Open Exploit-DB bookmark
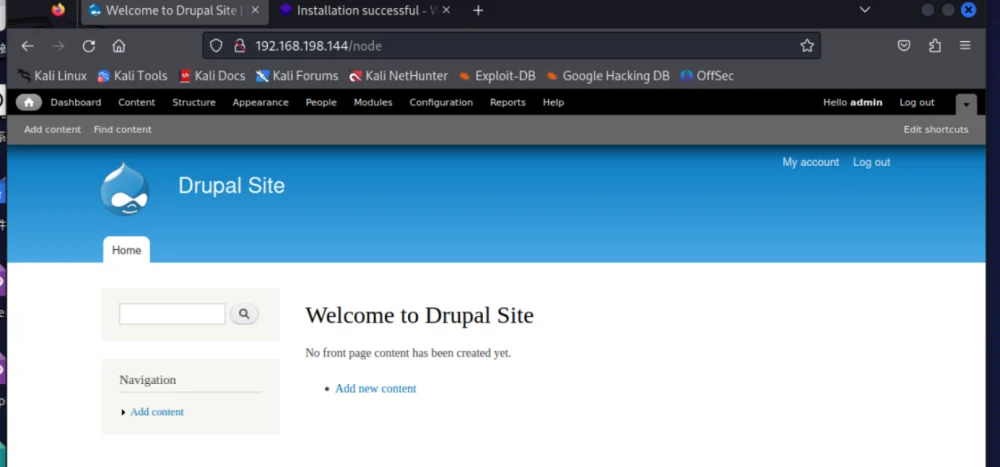 (497, 76)
